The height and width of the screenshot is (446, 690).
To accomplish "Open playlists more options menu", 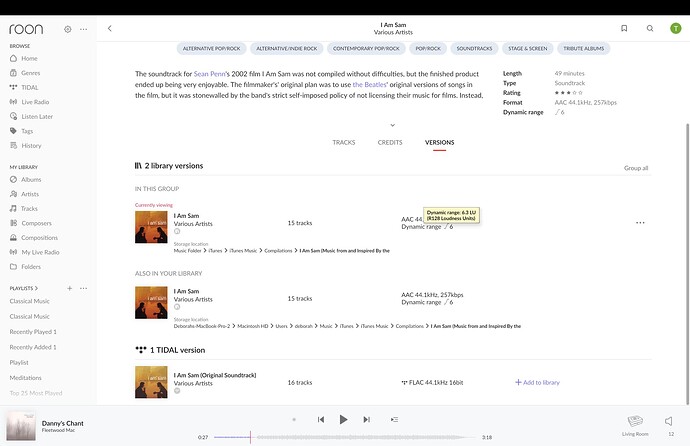I will (83, 288).
